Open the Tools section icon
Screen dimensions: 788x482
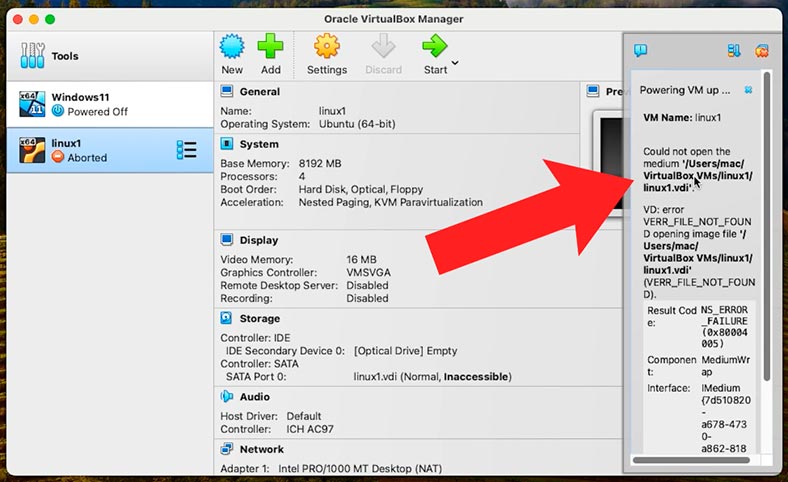point(33,55)
